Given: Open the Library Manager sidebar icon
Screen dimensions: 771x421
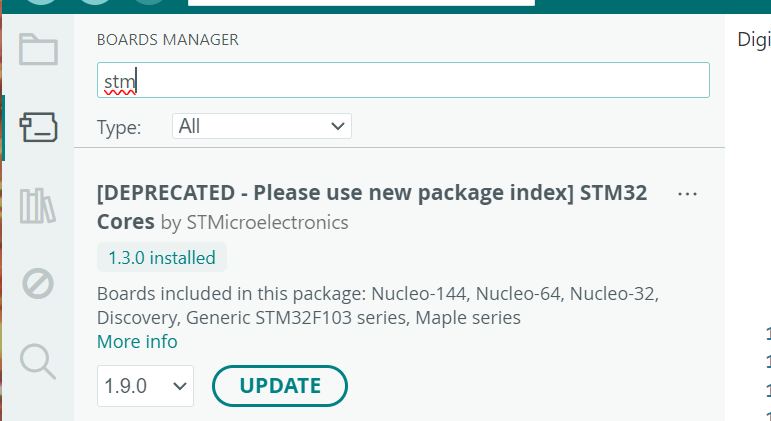Looking at the screenshot, I should click(x=38, y=205).
